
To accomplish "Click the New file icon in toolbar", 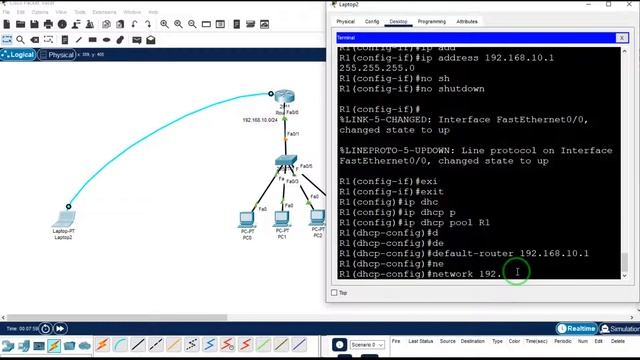I will click(7, 24).
